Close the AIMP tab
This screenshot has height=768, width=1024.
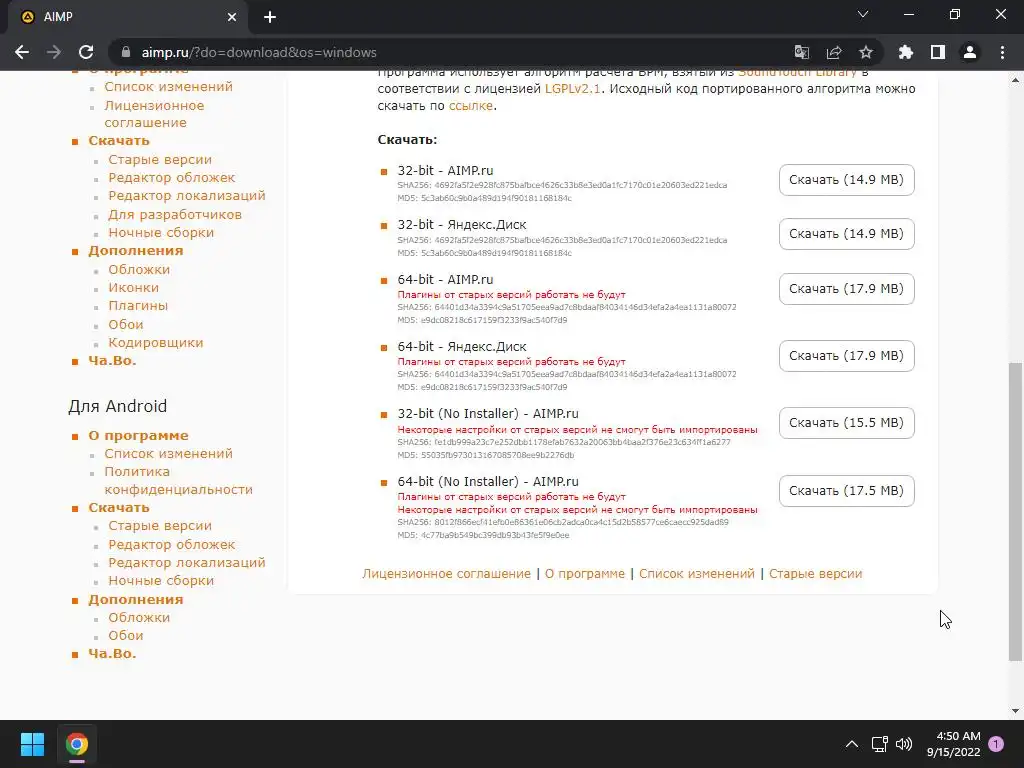232,17
